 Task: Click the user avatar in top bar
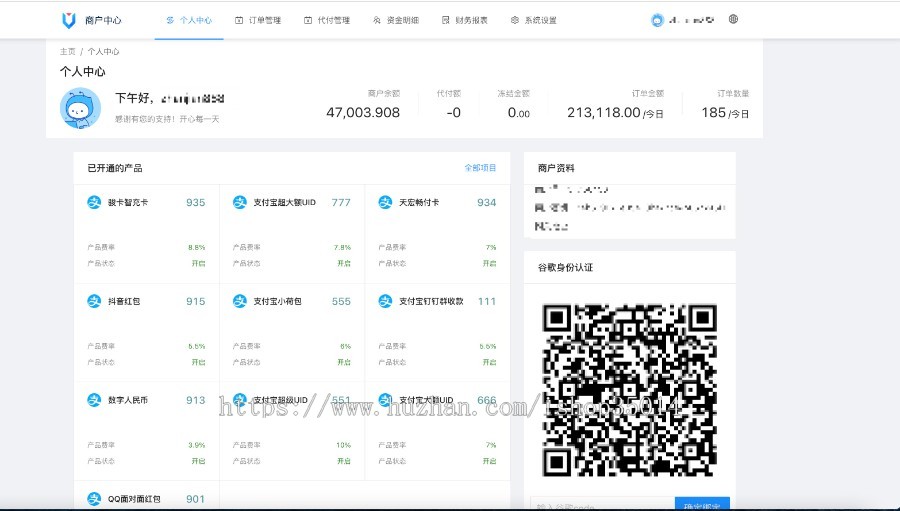pyautogui.click(x=657, y=20)
